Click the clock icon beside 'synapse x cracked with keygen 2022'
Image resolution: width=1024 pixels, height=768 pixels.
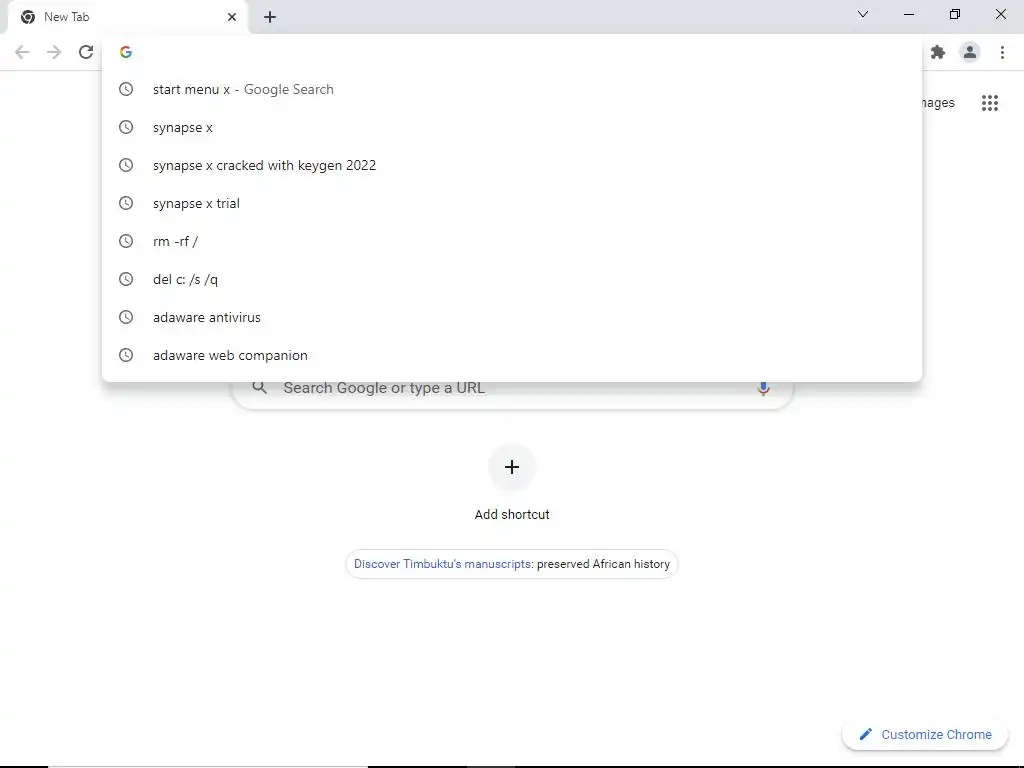(x=126, y=165)
